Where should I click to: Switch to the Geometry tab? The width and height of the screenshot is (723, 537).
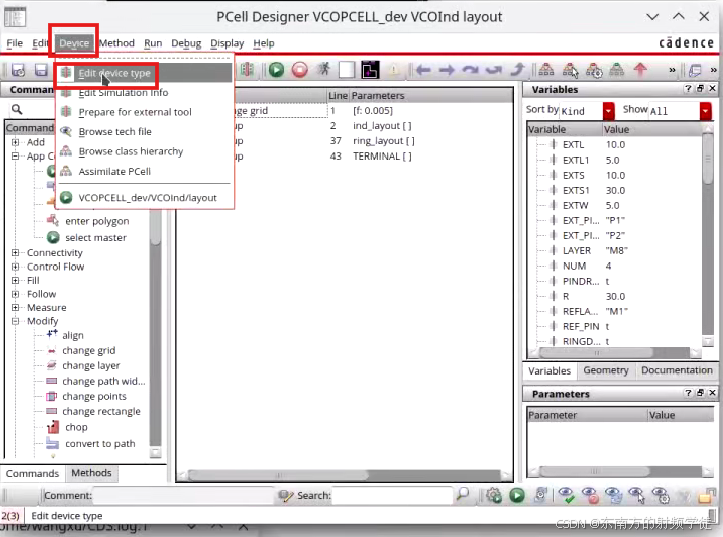pyautogui.click(x=605, y=370)
